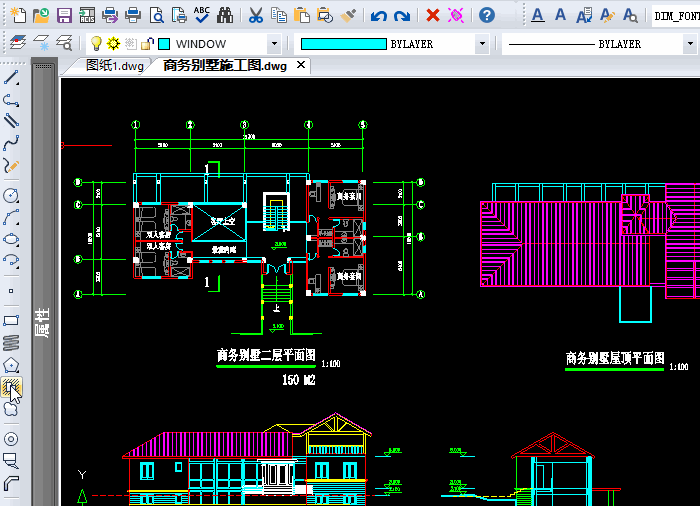The image size is (700, 506).
Task: Cut selection with scissors icon
Action: [256, 15]
